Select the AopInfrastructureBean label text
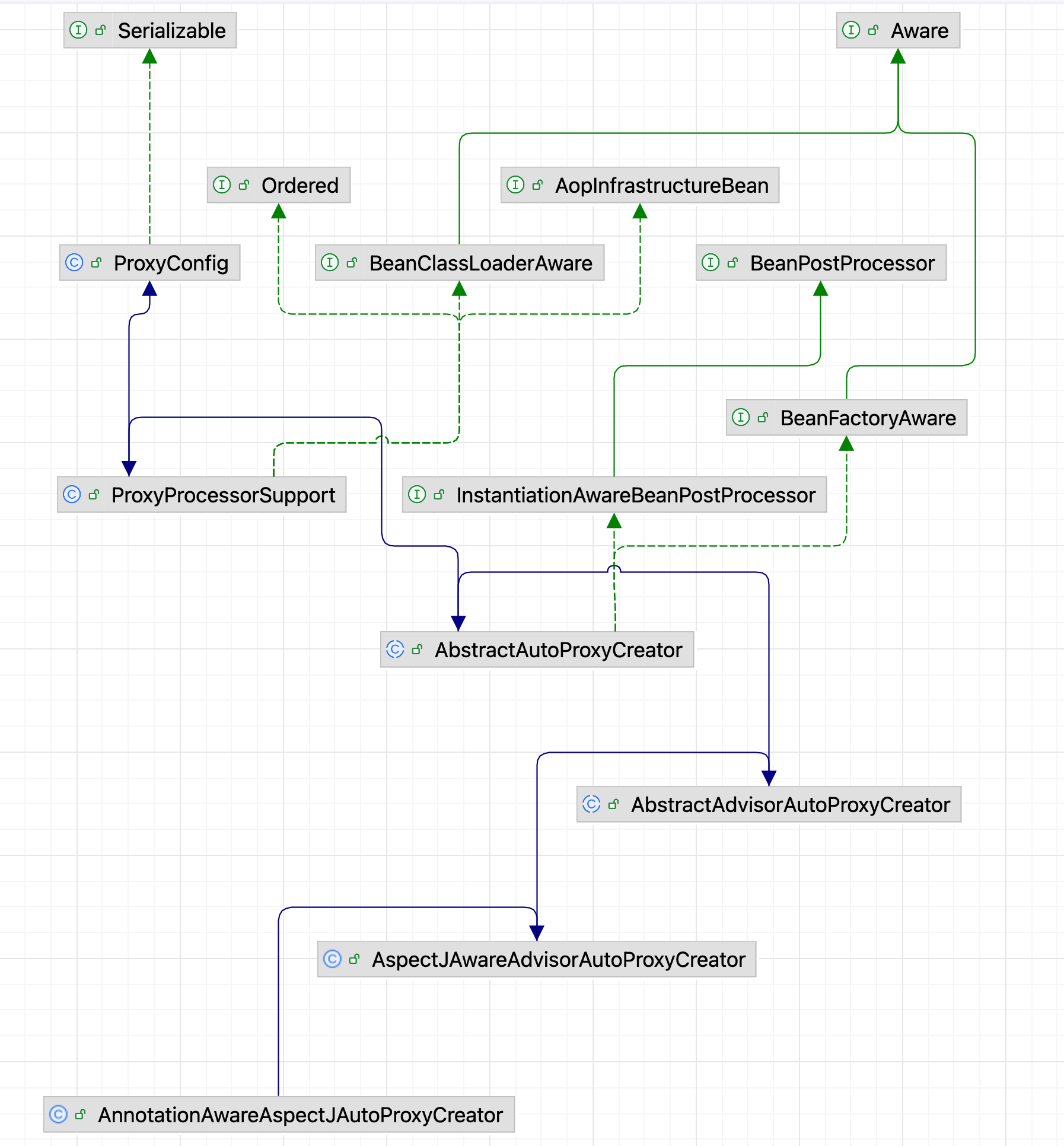Image resolution: width=1064 pixels, height=1146 pixels. 661,186
